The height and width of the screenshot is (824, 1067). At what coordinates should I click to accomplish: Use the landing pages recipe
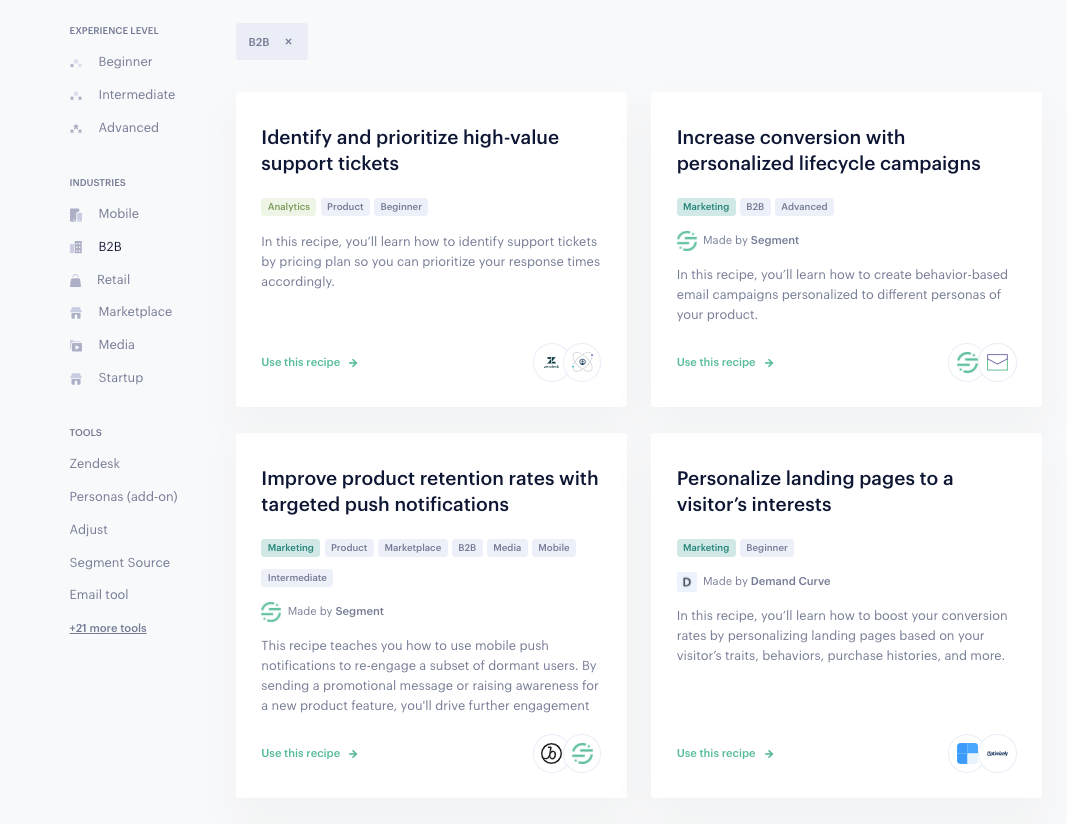click(x=725, y=753)
